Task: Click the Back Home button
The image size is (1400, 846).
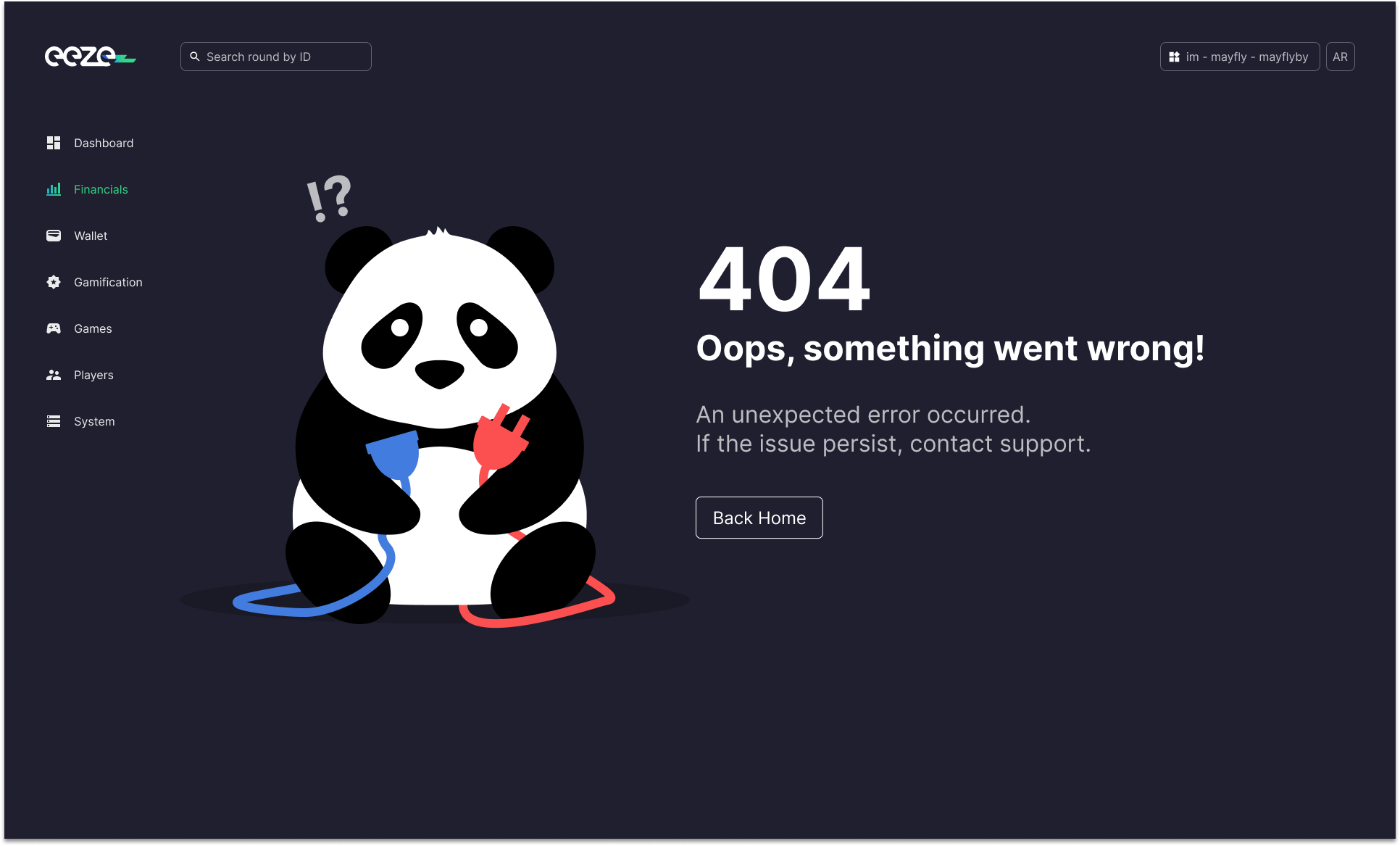Action: click(x=759, y=518)
